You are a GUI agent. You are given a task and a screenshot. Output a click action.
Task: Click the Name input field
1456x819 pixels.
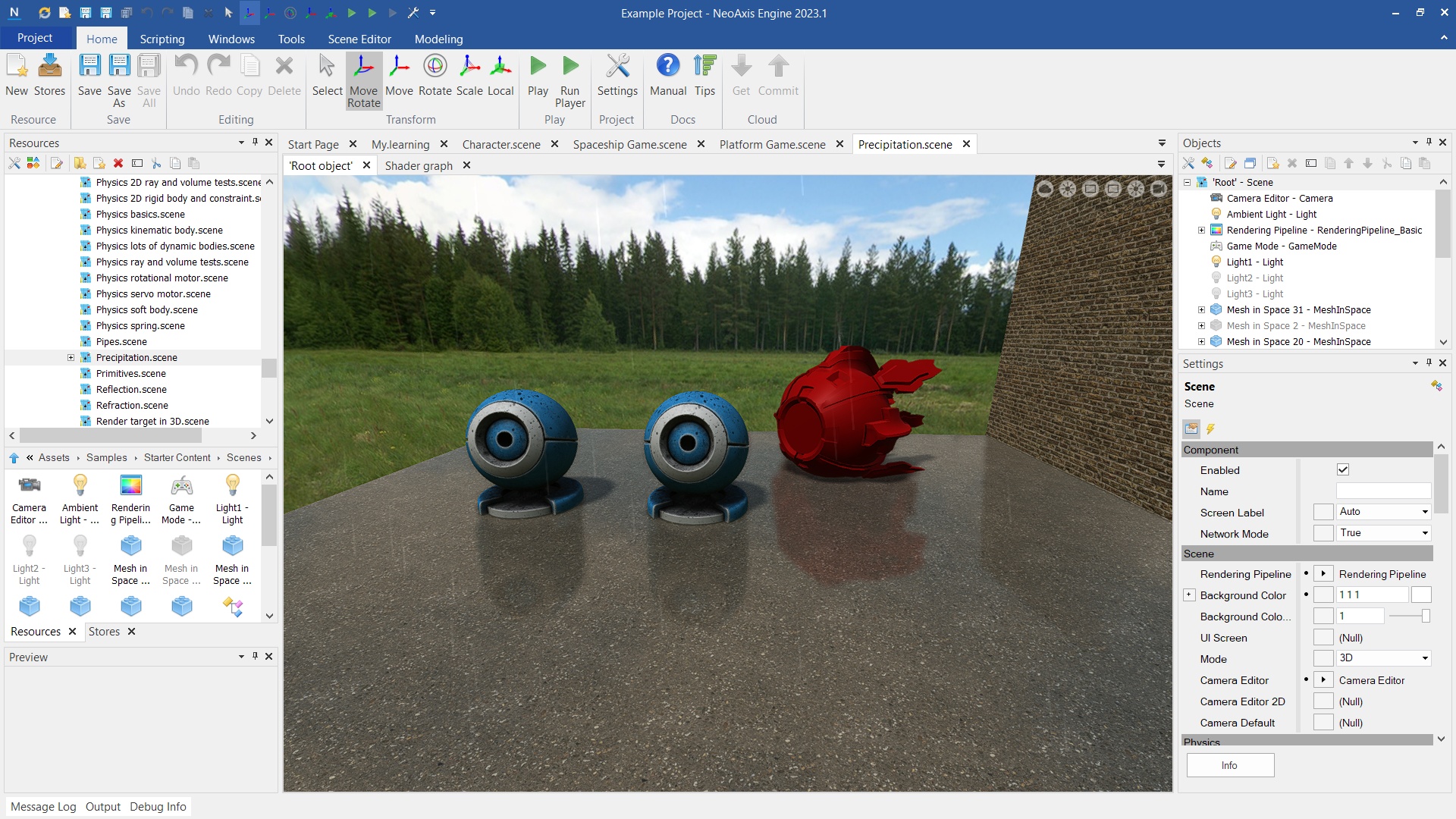1383,491
